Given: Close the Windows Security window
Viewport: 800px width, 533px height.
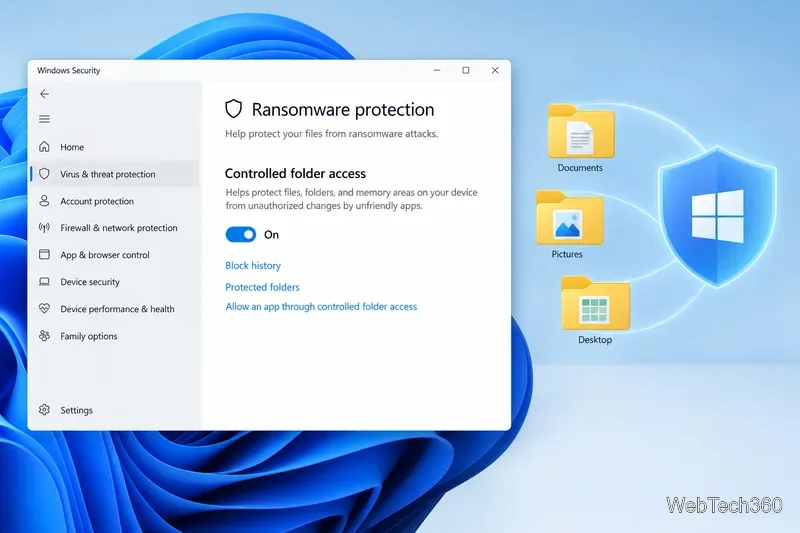Looking at the screenshot, I should [x=495, y=70].
